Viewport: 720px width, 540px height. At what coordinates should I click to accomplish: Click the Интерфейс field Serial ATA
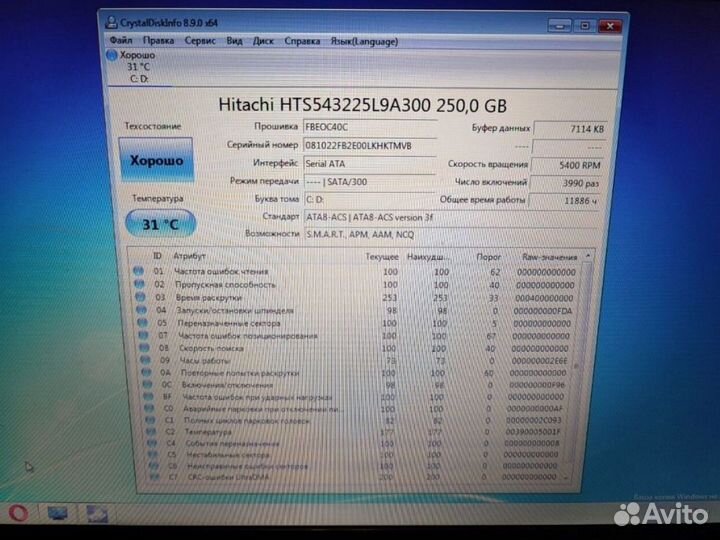[370, 163]
